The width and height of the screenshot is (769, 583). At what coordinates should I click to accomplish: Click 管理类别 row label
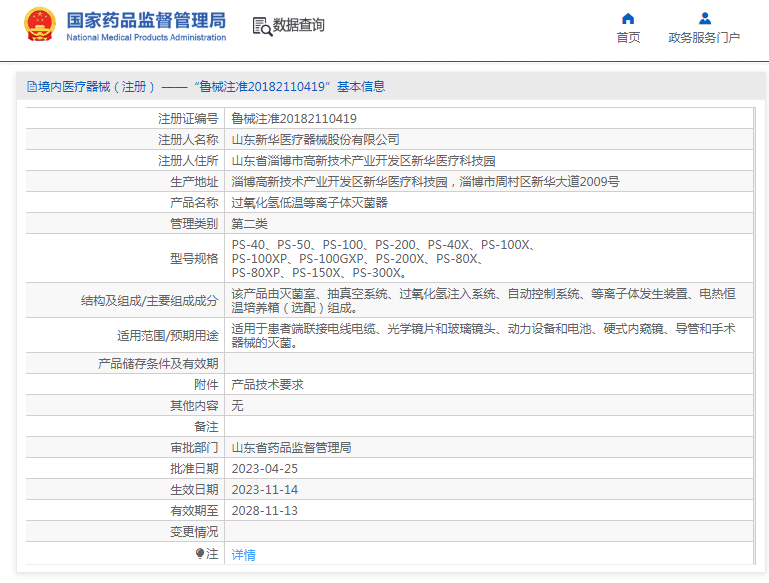pyautogui.click(x=194, y=224)
